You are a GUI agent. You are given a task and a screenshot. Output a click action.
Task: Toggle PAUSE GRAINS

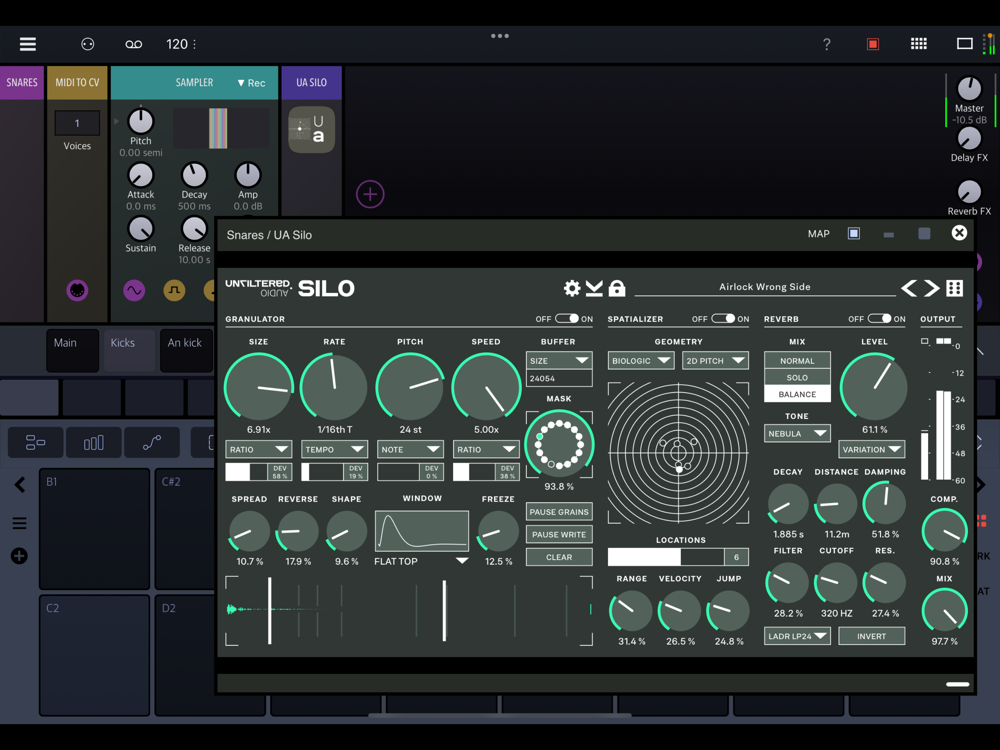pos(559,512)
